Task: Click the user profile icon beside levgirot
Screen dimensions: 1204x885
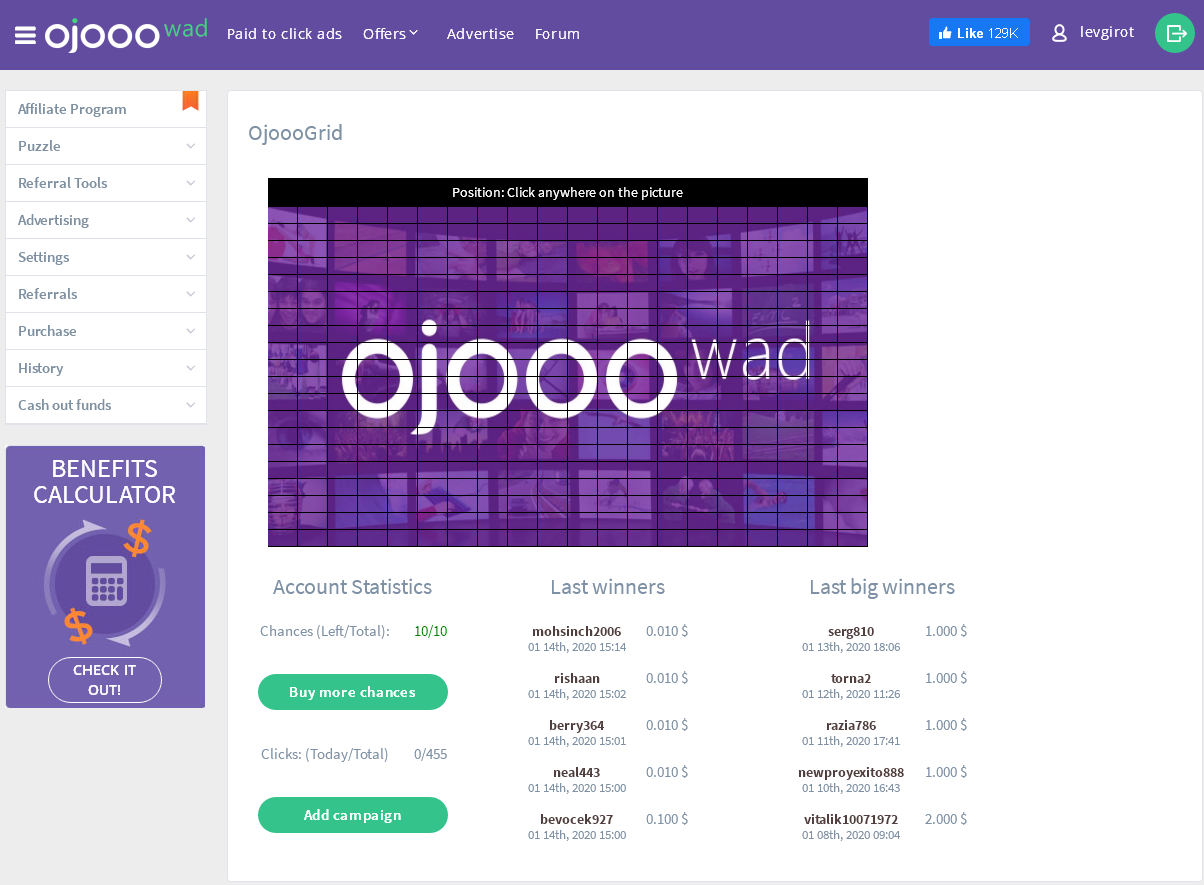Action: click(x=1060, y=33)
